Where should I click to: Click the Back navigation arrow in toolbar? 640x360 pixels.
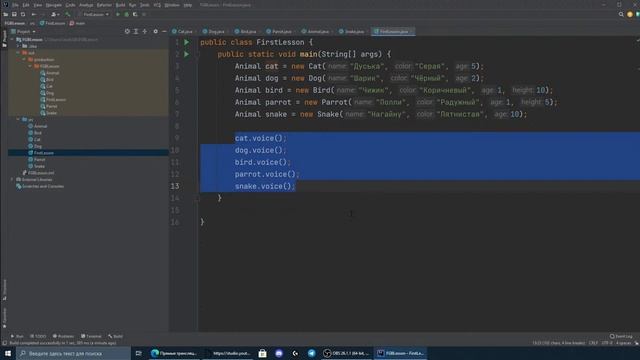click(x=34, y=14)
